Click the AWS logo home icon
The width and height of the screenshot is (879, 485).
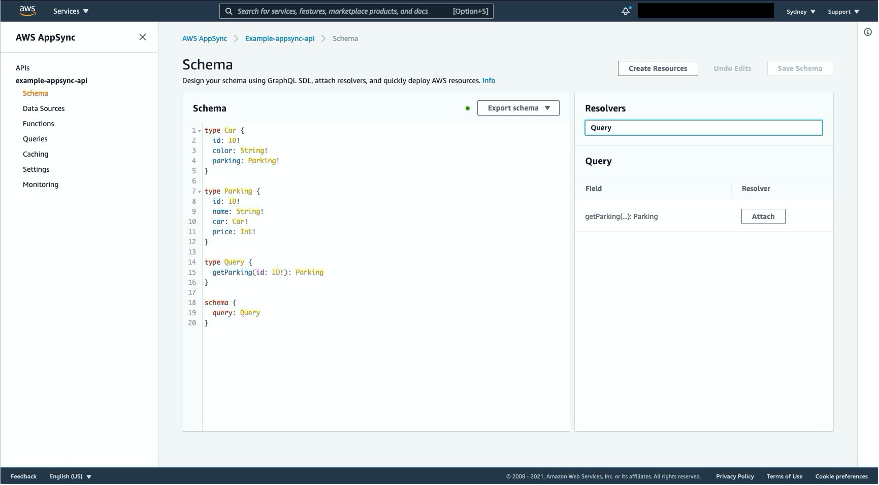pos(27,11)
